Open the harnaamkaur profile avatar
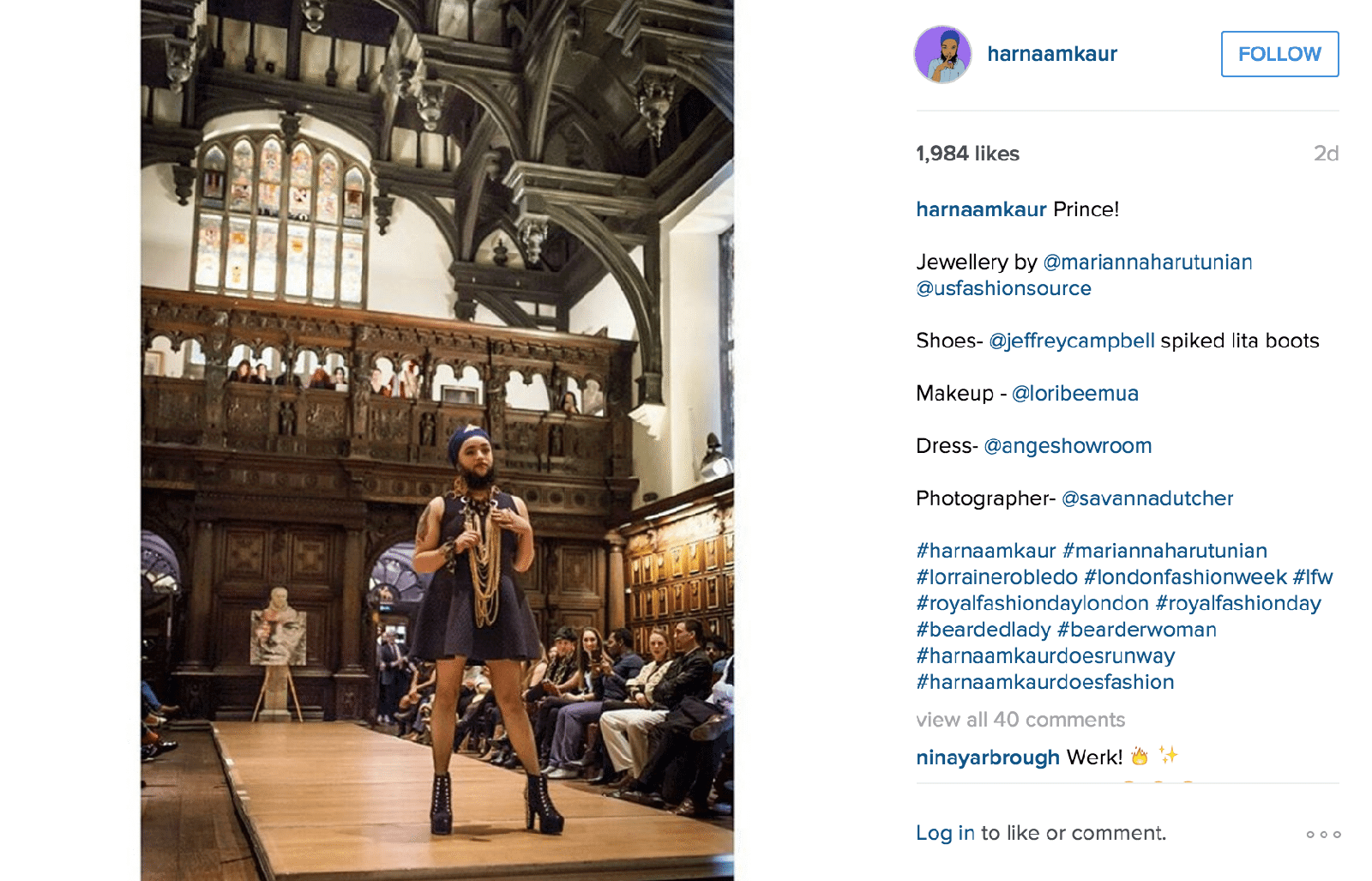1372x881 pixels. click(x=942, y=54)
